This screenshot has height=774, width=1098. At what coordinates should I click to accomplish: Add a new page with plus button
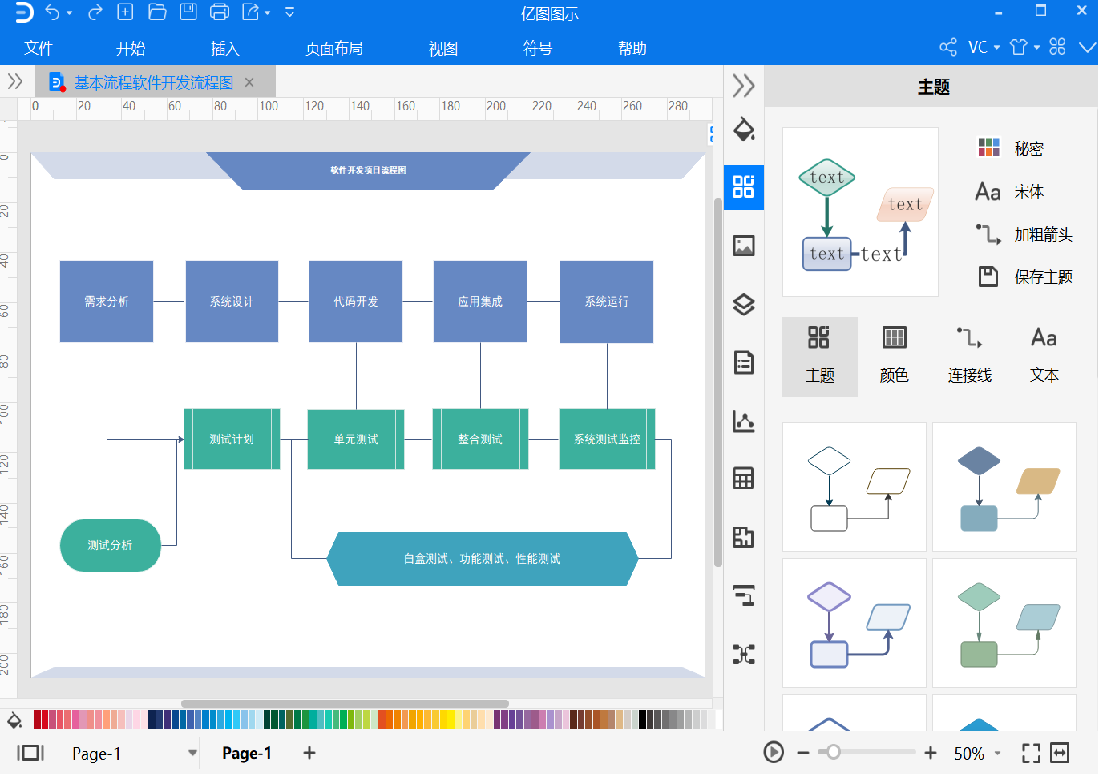[x=309, y=753]
